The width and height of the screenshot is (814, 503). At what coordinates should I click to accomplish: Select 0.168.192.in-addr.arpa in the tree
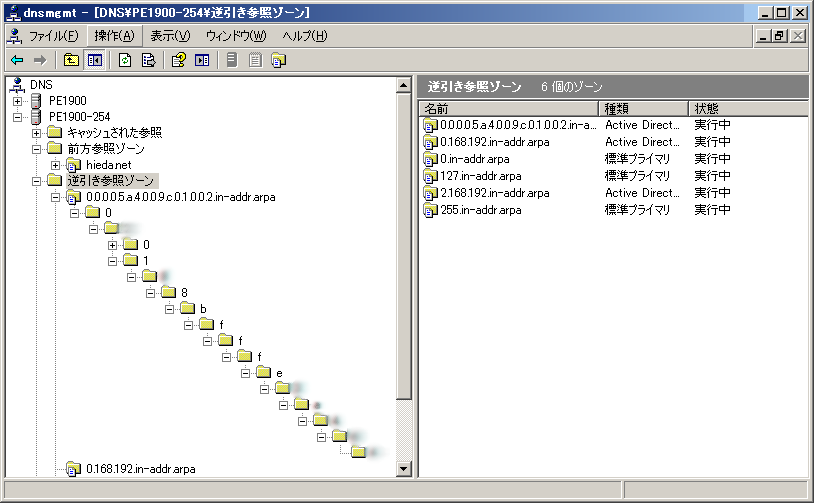[x=140, y=468]
